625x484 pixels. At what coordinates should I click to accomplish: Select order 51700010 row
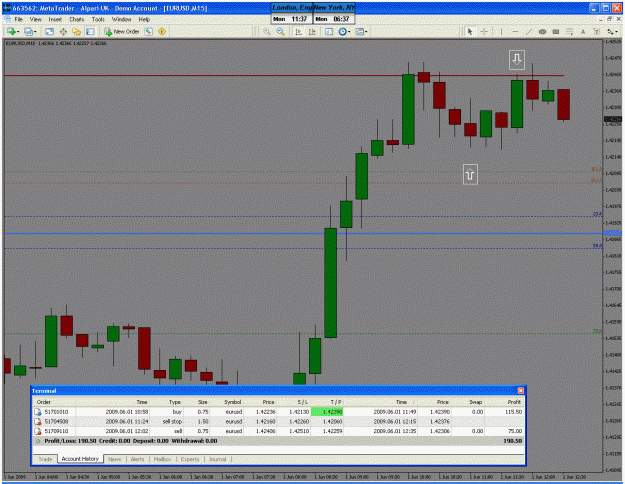point(279,411)
